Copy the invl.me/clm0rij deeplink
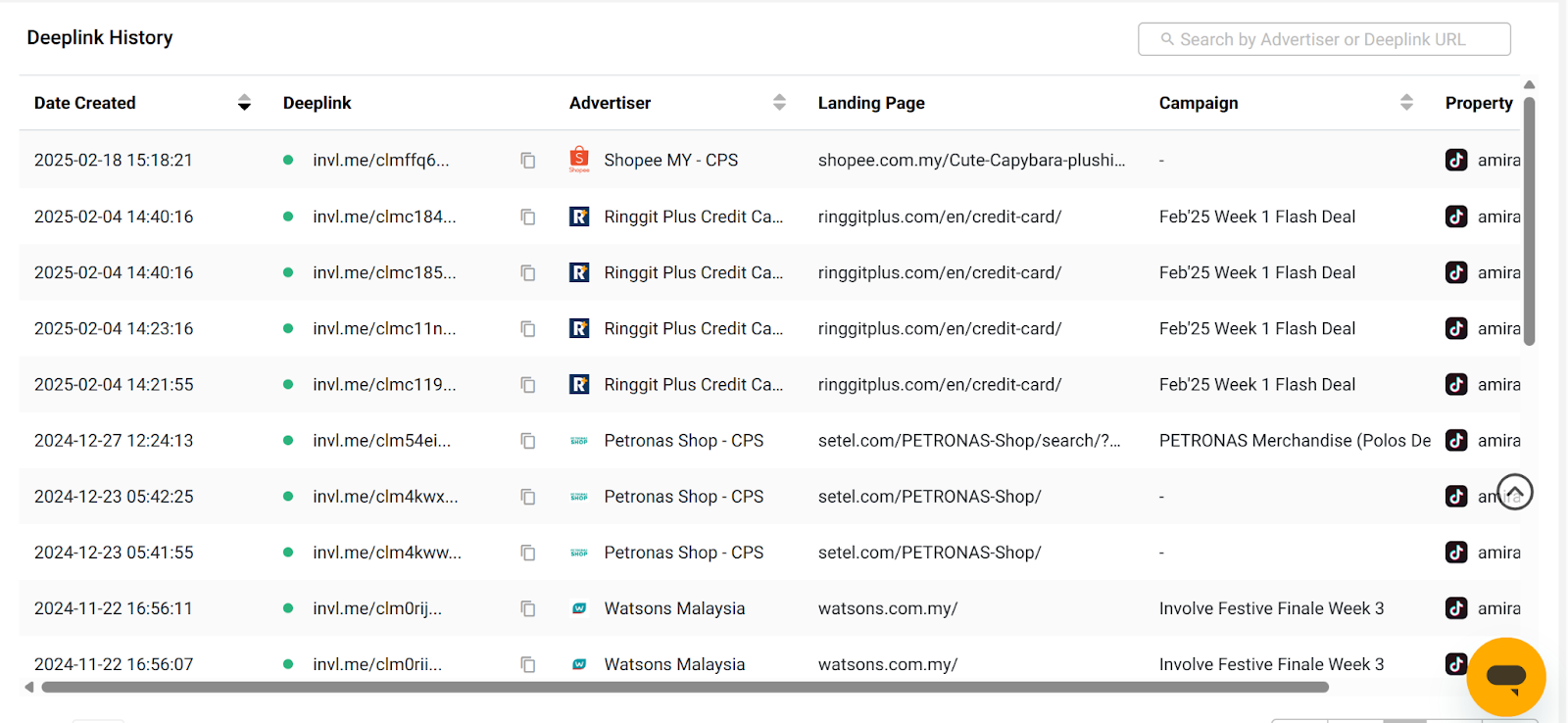Viewport: 1568px width, 723px height. tap(527, 609)
